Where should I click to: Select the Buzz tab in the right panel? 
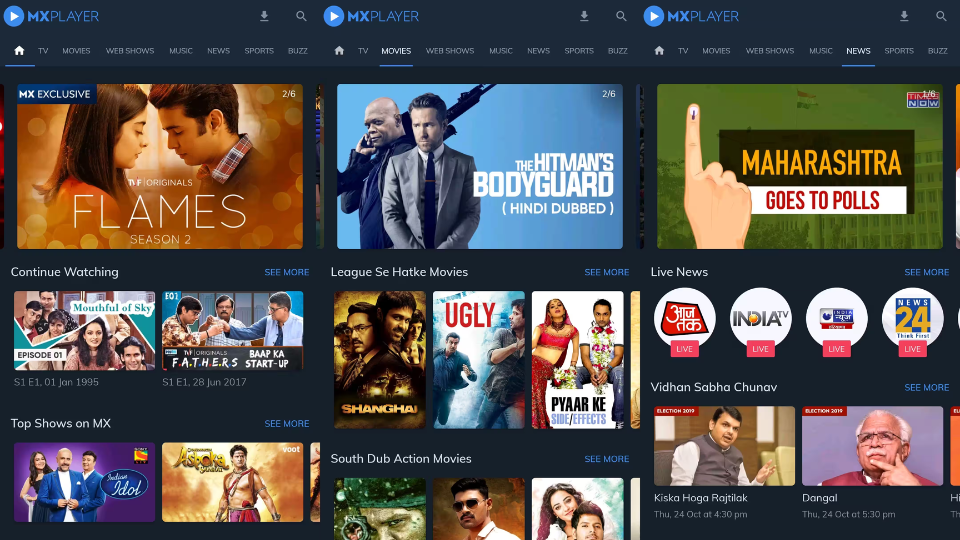coord(938,51)
